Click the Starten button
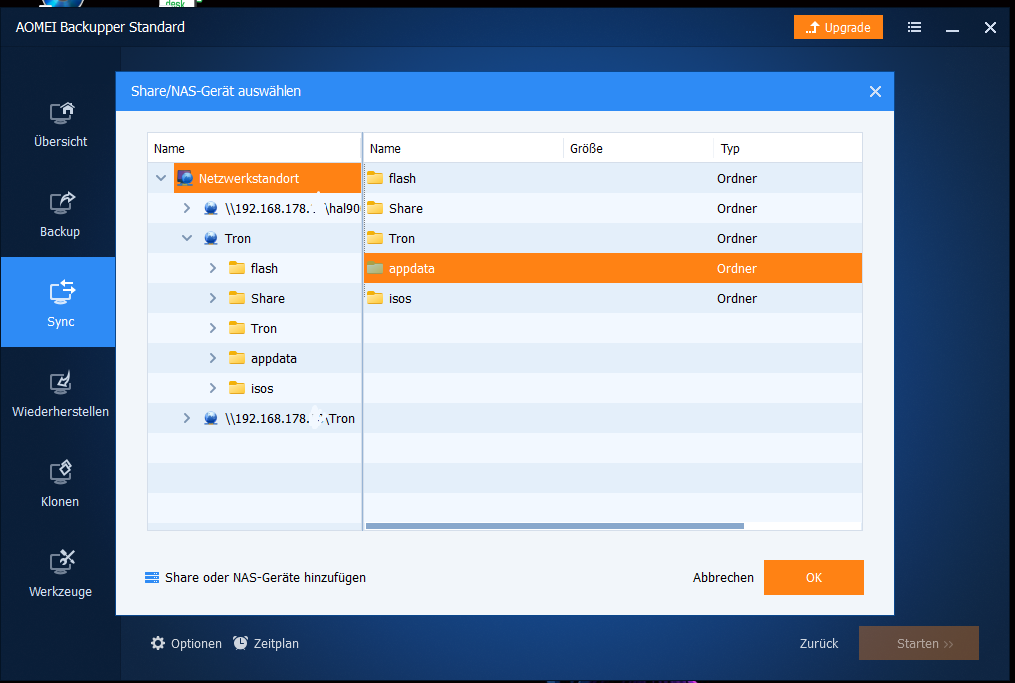Viewport: 1015px width, 683px height. tap(919, 643)
